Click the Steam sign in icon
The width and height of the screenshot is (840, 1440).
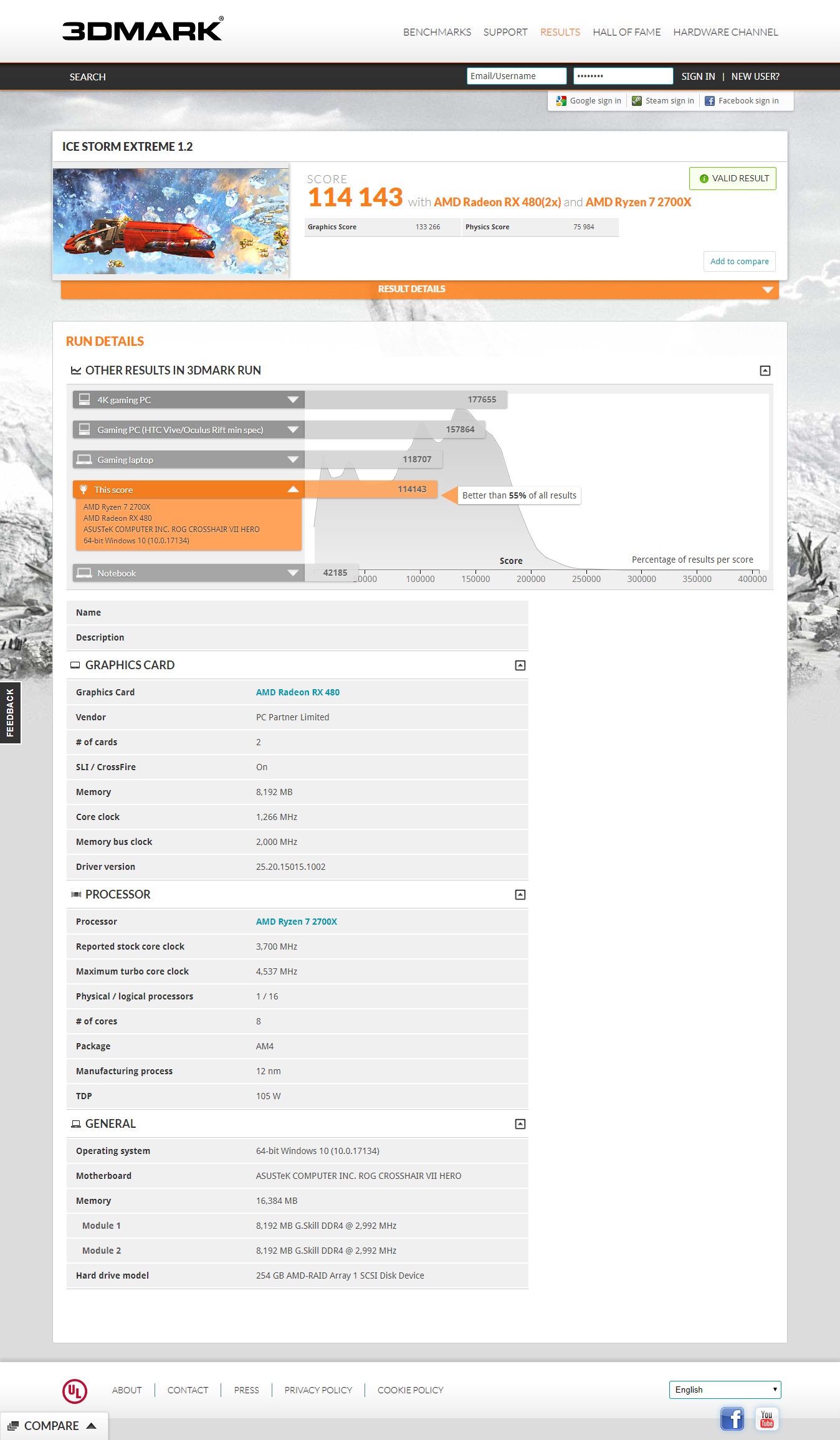point(637,101)
